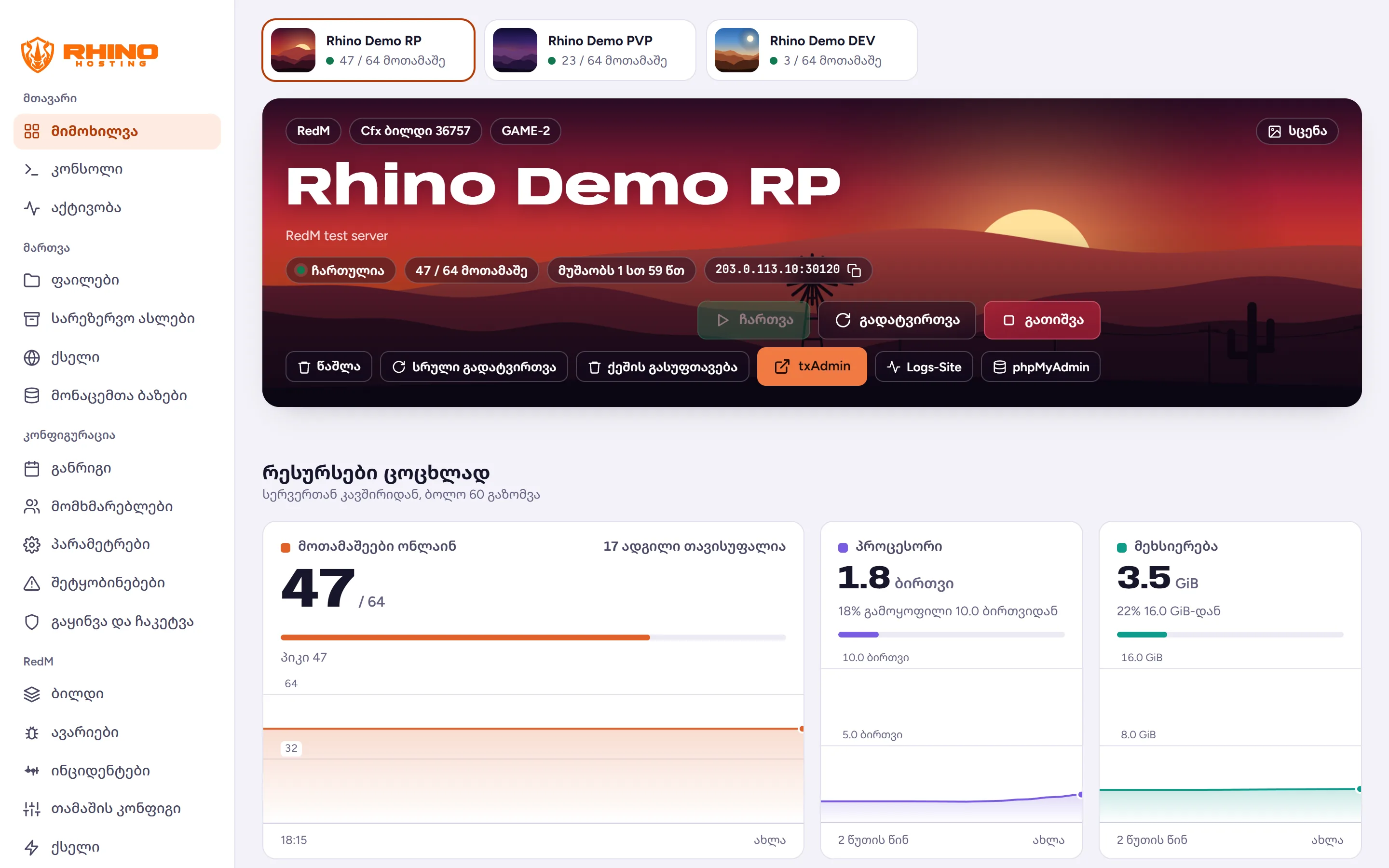This screenshot has width=1389, height=868.
Task: Click the სცენა scene button
Action: (x=1296, y=131)
